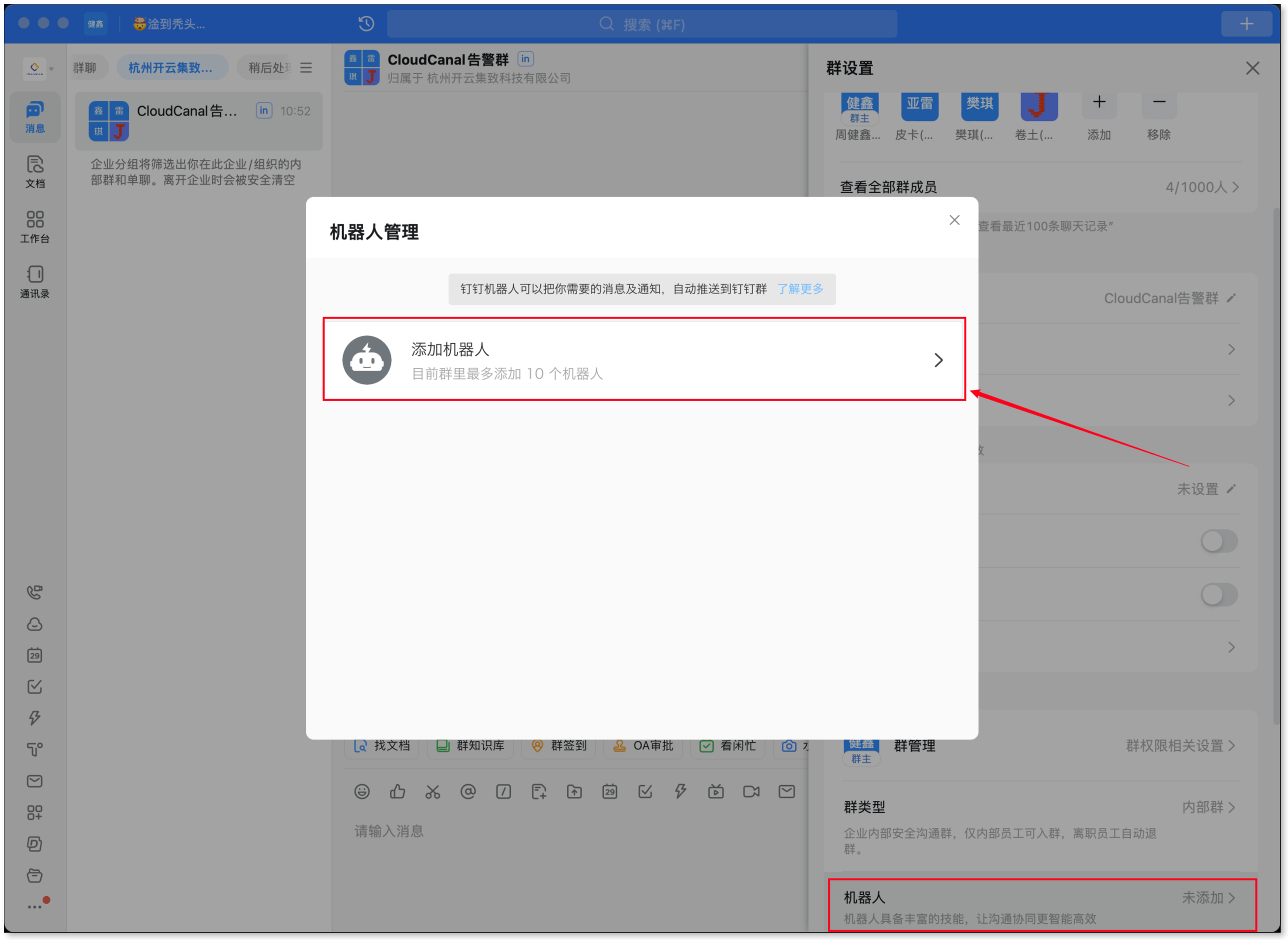Click the search field at top
Viewport: 1288px width, 940px height.
(x=642, y=25)
